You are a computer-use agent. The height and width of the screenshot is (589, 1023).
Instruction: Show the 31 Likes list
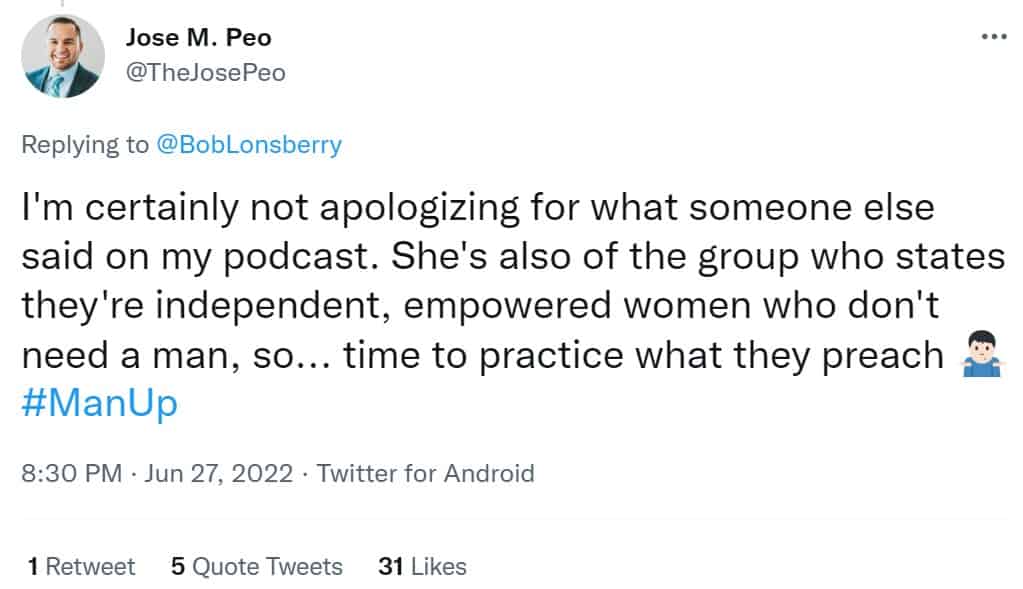422,567
